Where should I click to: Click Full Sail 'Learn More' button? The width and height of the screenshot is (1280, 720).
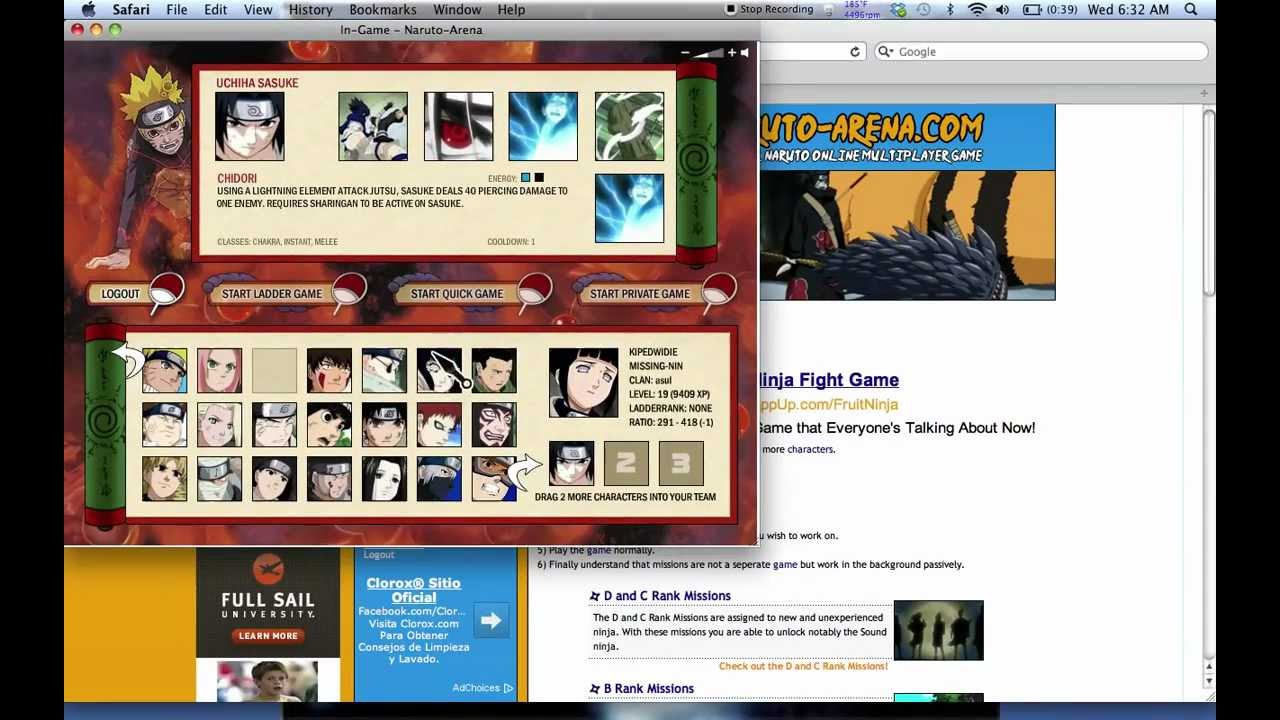click(268, 636)
